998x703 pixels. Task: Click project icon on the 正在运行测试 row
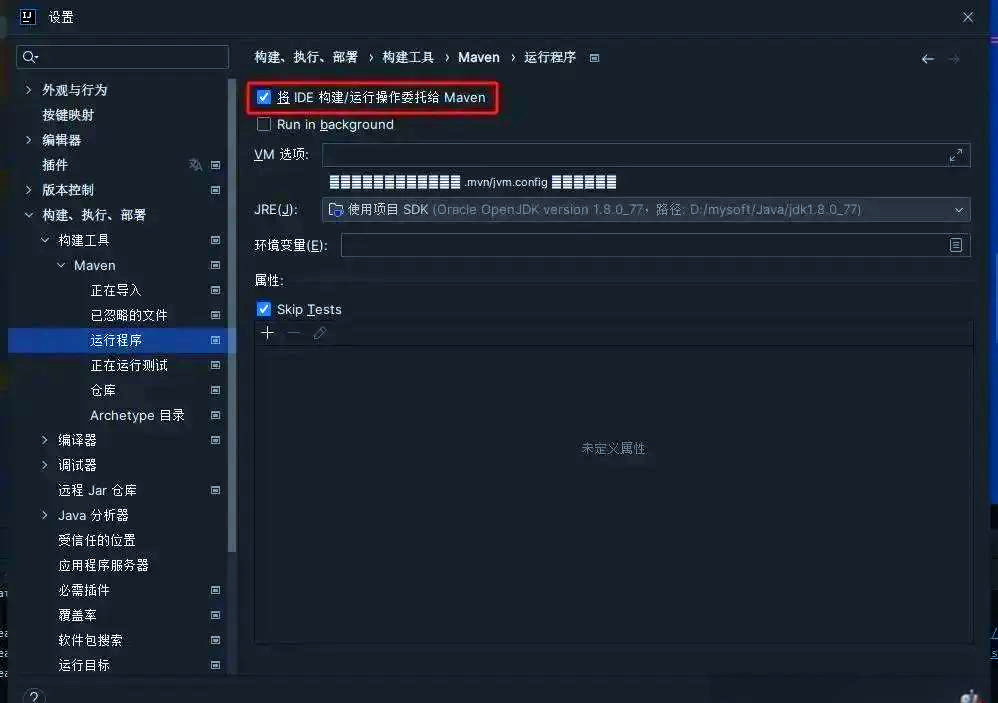point(216,365)
